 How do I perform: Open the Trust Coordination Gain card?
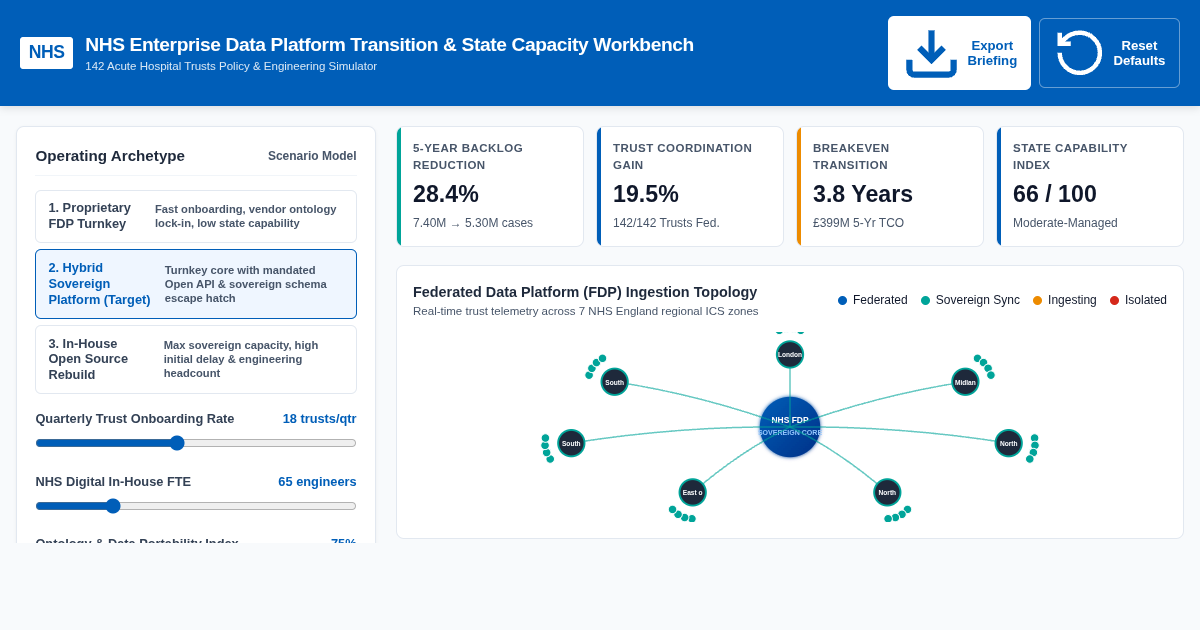tap(690, 187)
